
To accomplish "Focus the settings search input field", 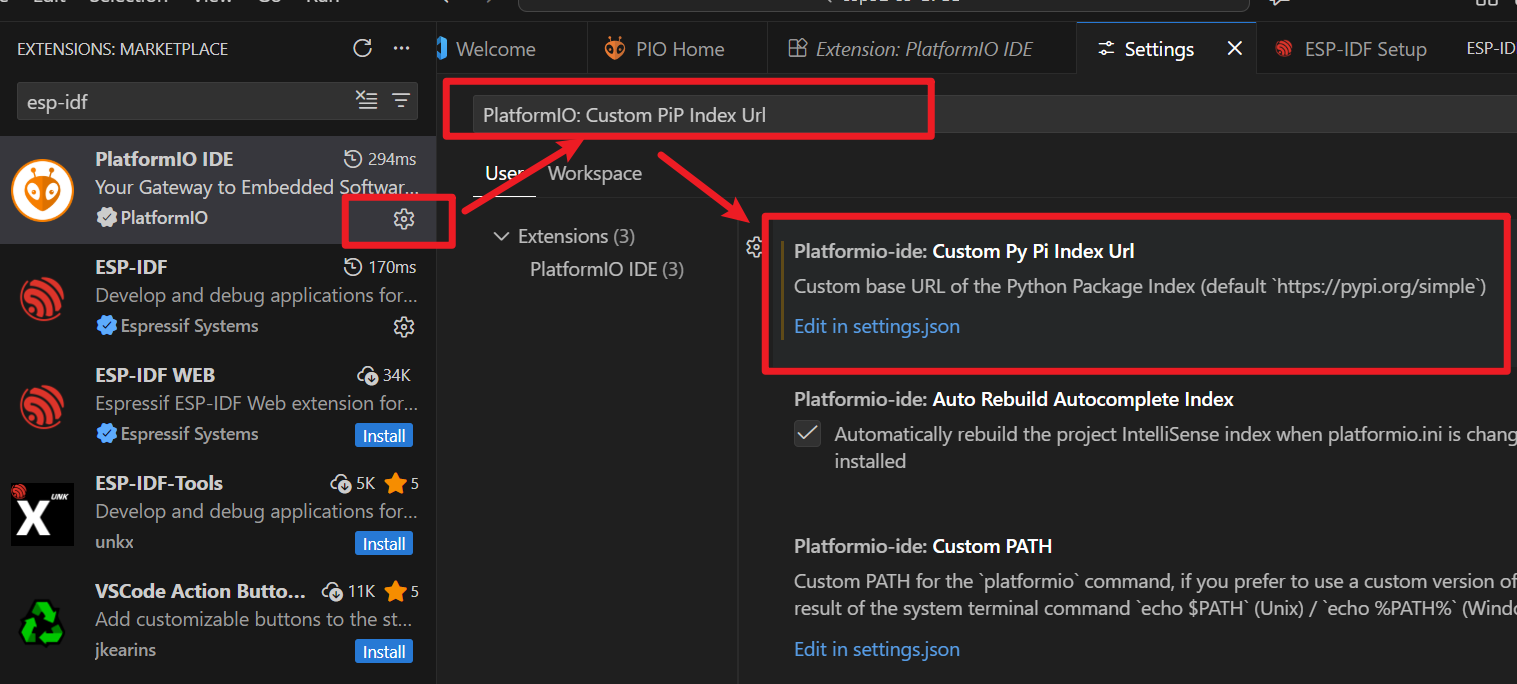I will click(700, 114).
